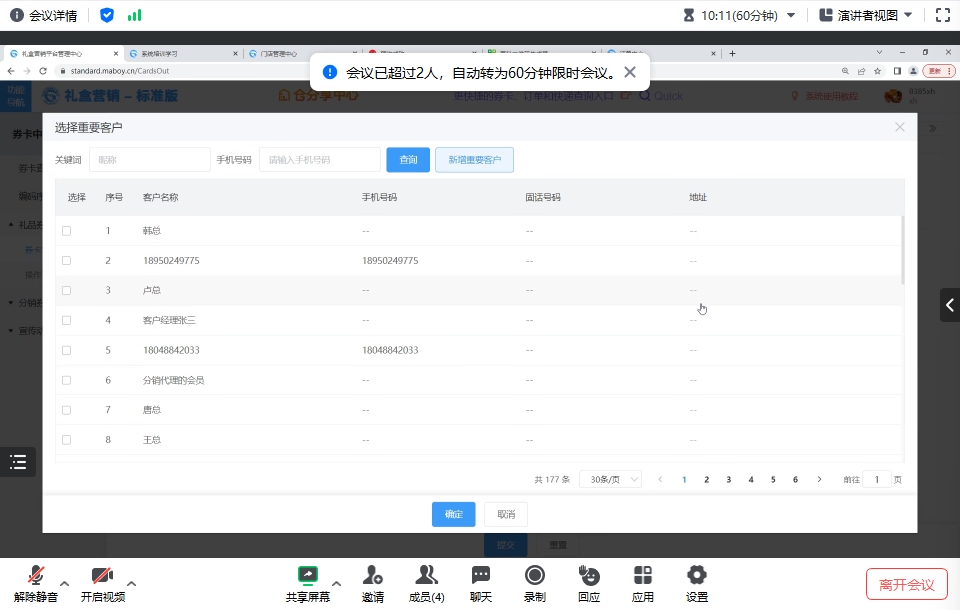Start recording with 录制 icon
Viewport: 960px width, 610px height.
535,576
